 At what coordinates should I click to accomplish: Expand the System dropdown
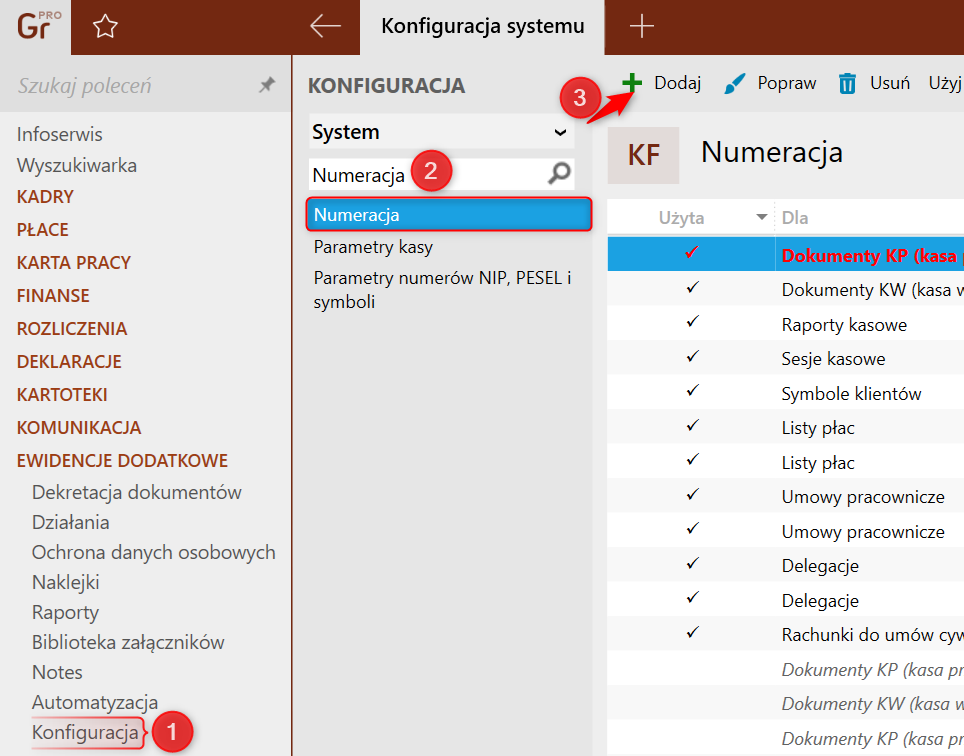559,132
